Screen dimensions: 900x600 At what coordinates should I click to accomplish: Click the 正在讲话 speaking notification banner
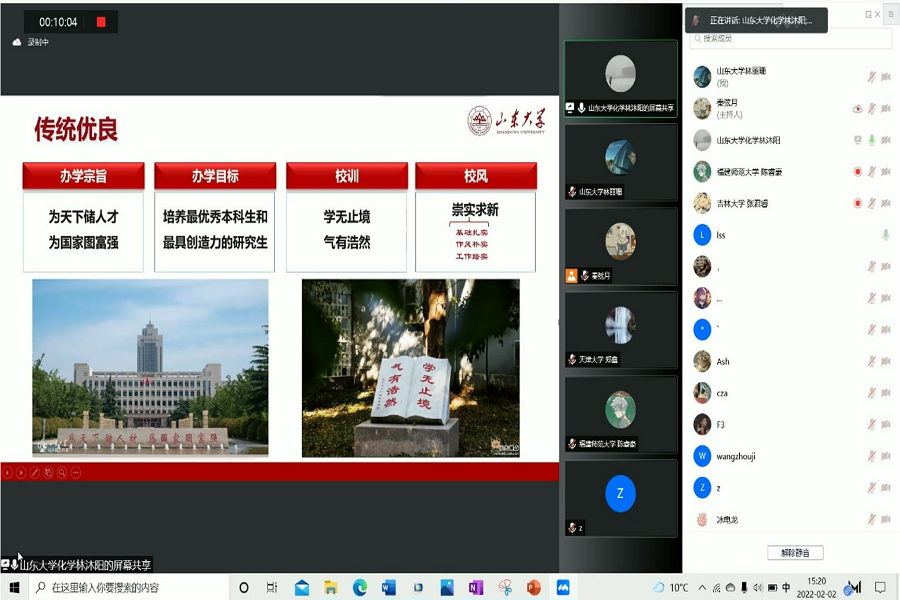(x=757, y=20)
